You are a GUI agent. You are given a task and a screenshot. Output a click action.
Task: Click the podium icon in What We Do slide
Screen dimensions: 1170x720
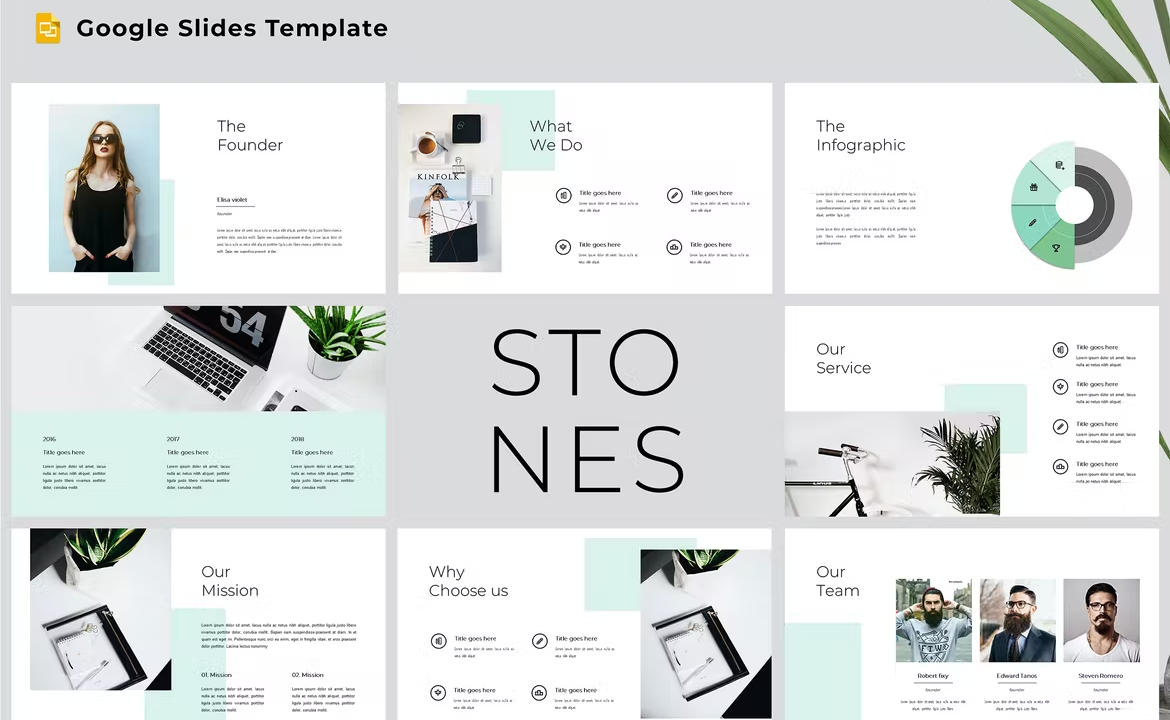(x=675, y=247)
